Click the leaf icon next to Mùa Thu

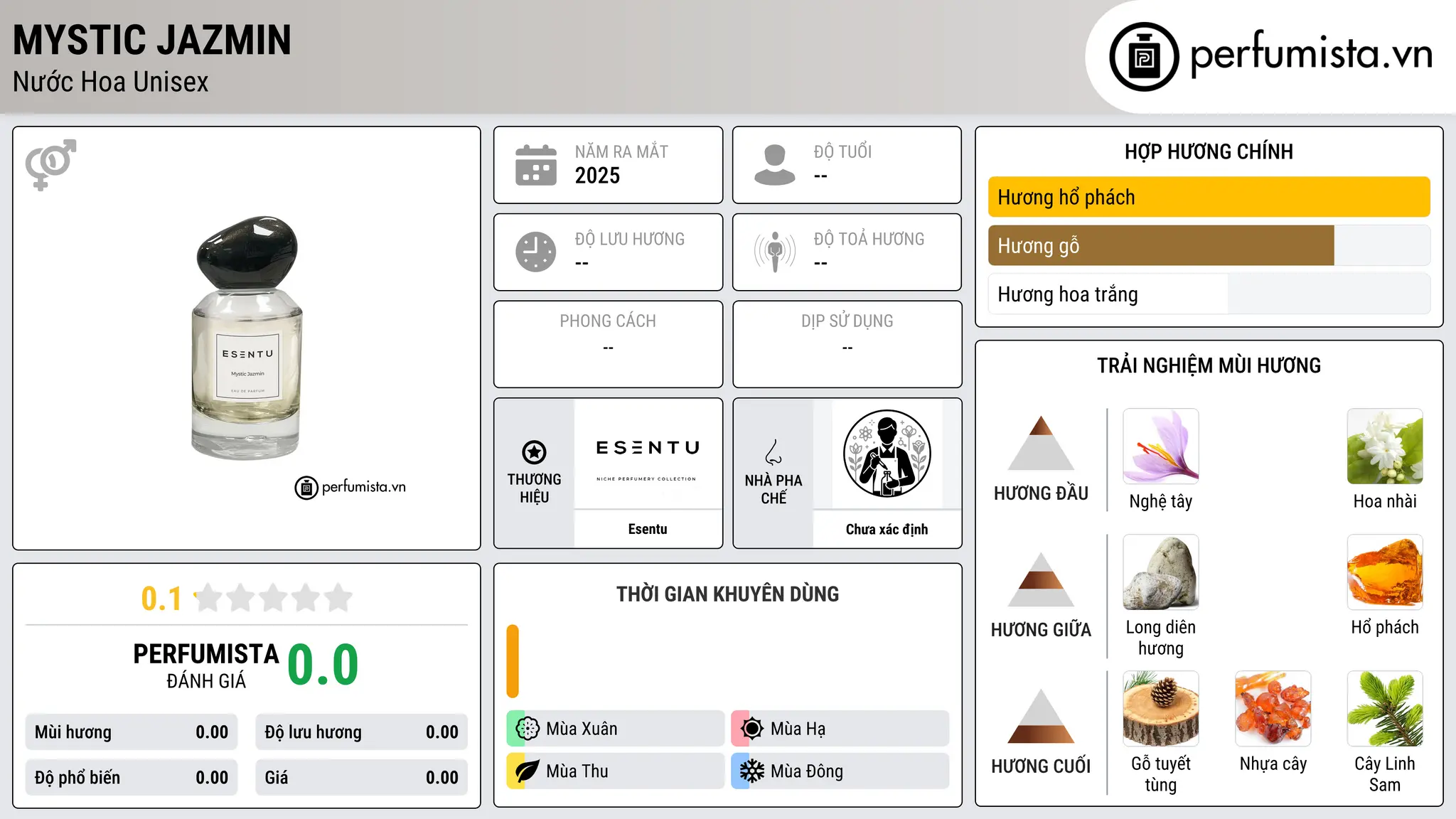[x=528, y=771]
